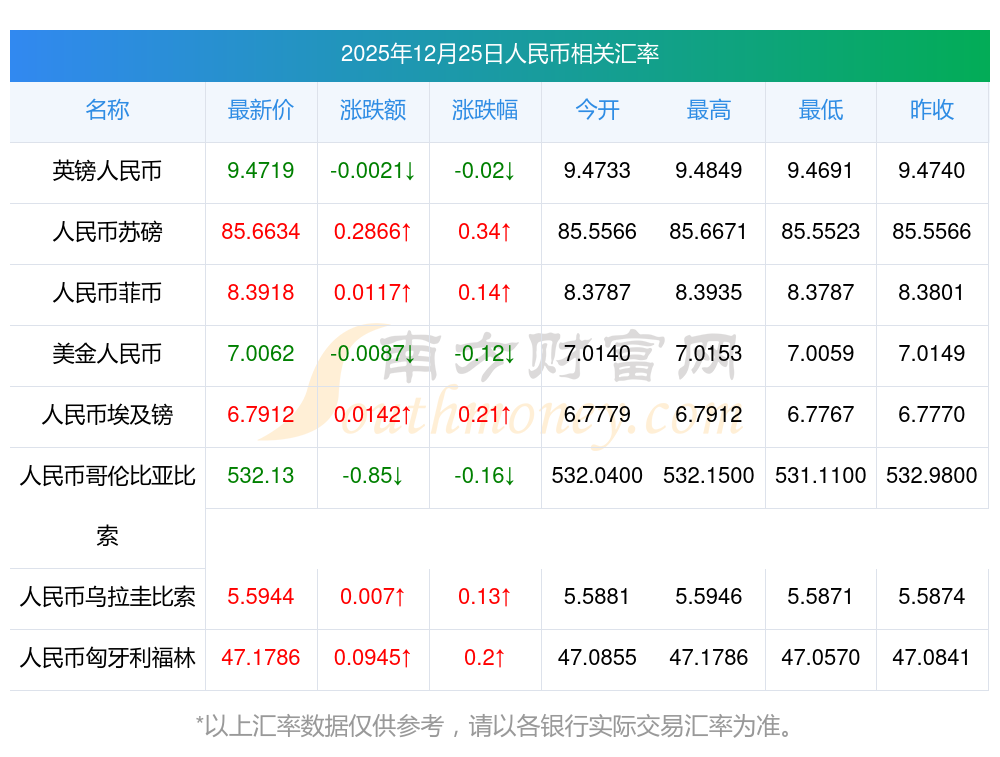The width and height of the screenshot is (1000, 757).
Task: Click low price 47.0570
Action: [820, 658]
